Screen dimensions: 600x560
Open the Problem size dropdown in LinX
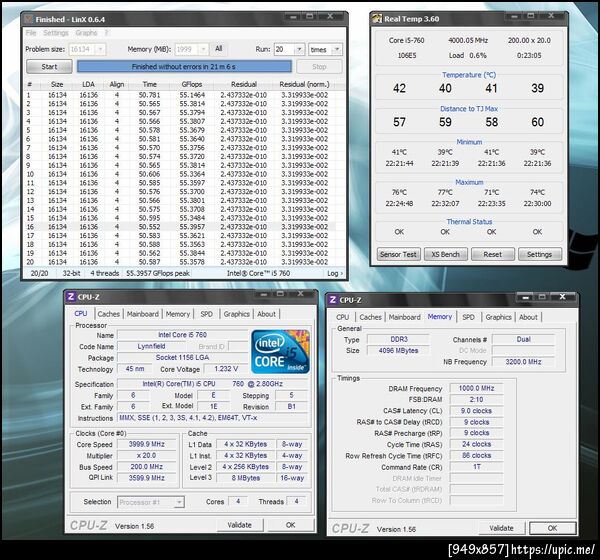[100, 49]
